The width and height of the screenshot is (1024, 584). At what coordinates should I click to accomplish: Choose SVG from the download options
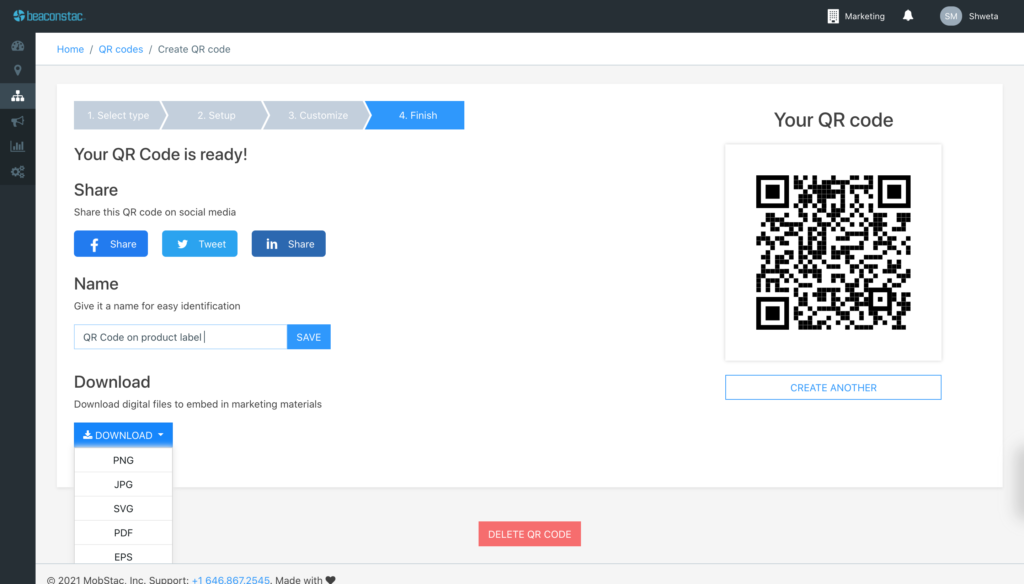click(x=123, y=508)
